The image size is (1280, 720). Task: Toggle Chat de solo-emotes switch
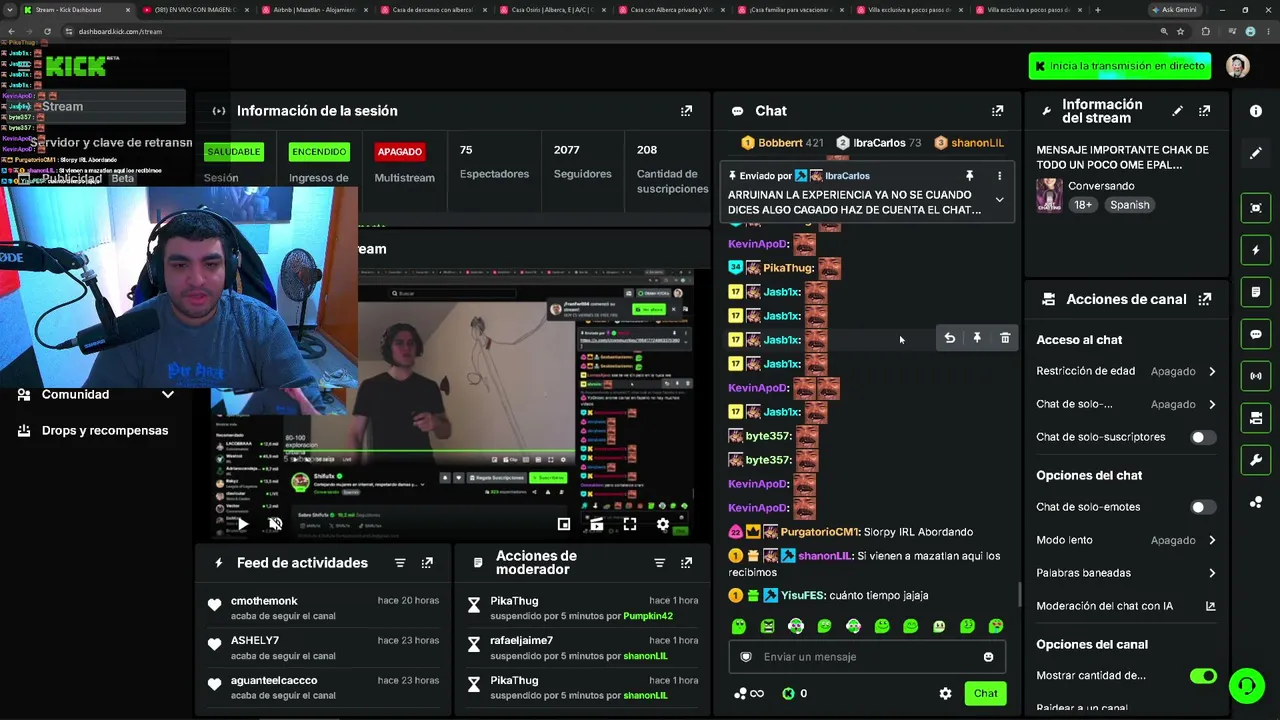pos(1203,507)
